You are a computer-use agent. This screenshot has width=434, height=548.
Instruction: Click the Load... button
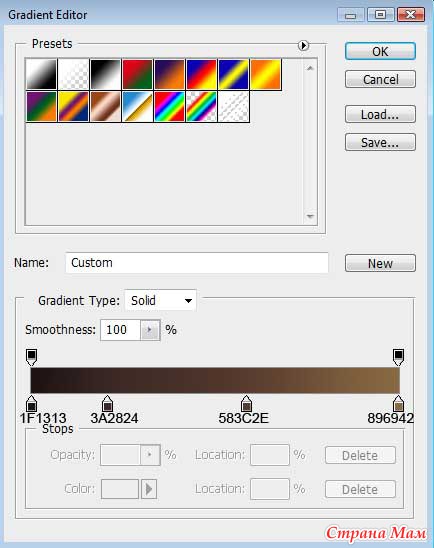point(380,114)
